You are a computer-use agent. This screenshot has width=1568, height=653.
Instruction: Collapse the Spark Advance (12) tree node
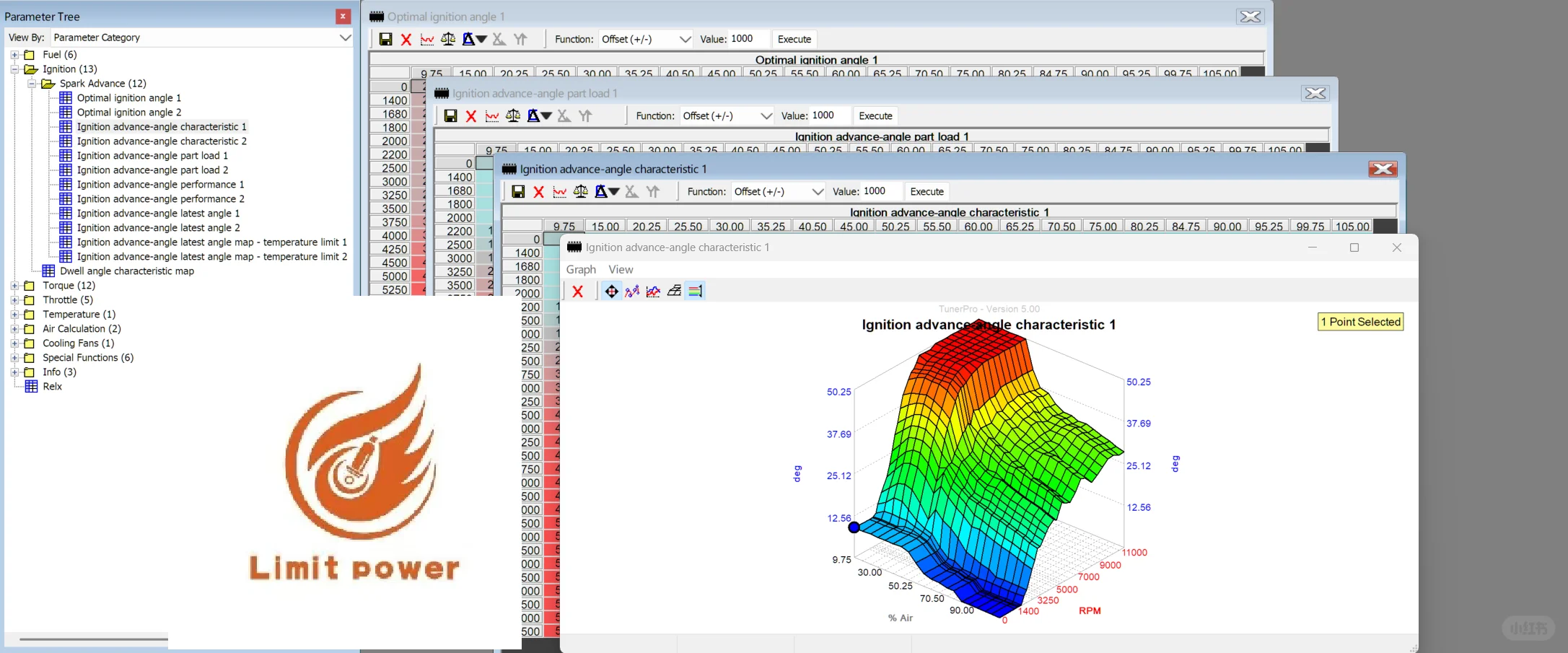pyautogui.click(x=32, y=84)
